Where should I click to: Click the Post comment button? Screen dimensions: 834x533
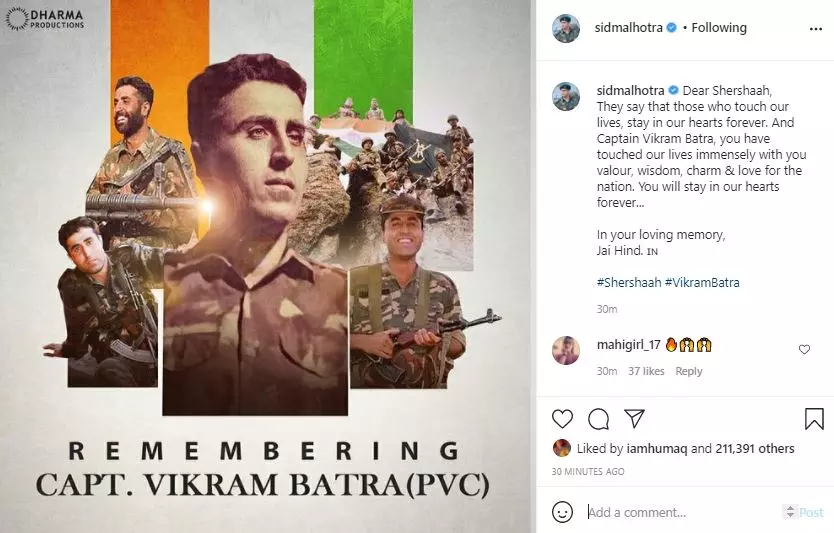pyautogui.click(x=811, y=512)
